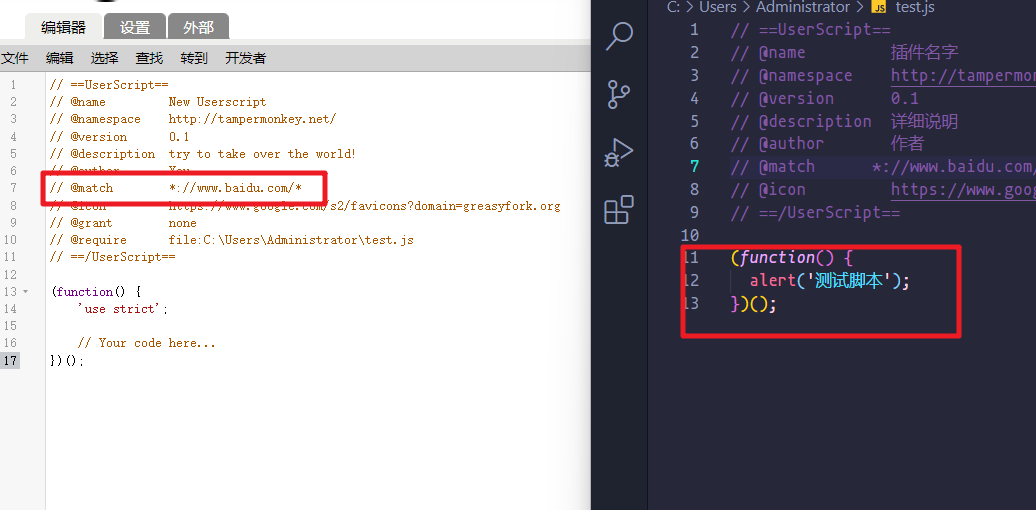Viewport: 1036px width, 510px height.
Task: Open the 开发者 menu
Action: pyautogui.click(x=246, y=58)
